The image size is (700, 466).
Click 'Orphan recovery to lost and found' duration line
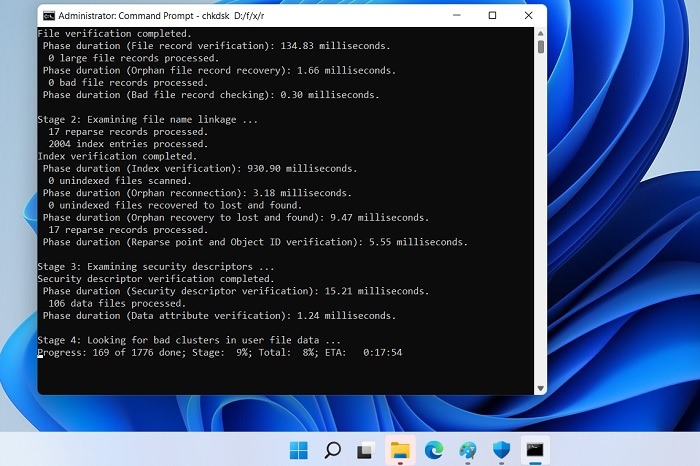pos(236,217)
